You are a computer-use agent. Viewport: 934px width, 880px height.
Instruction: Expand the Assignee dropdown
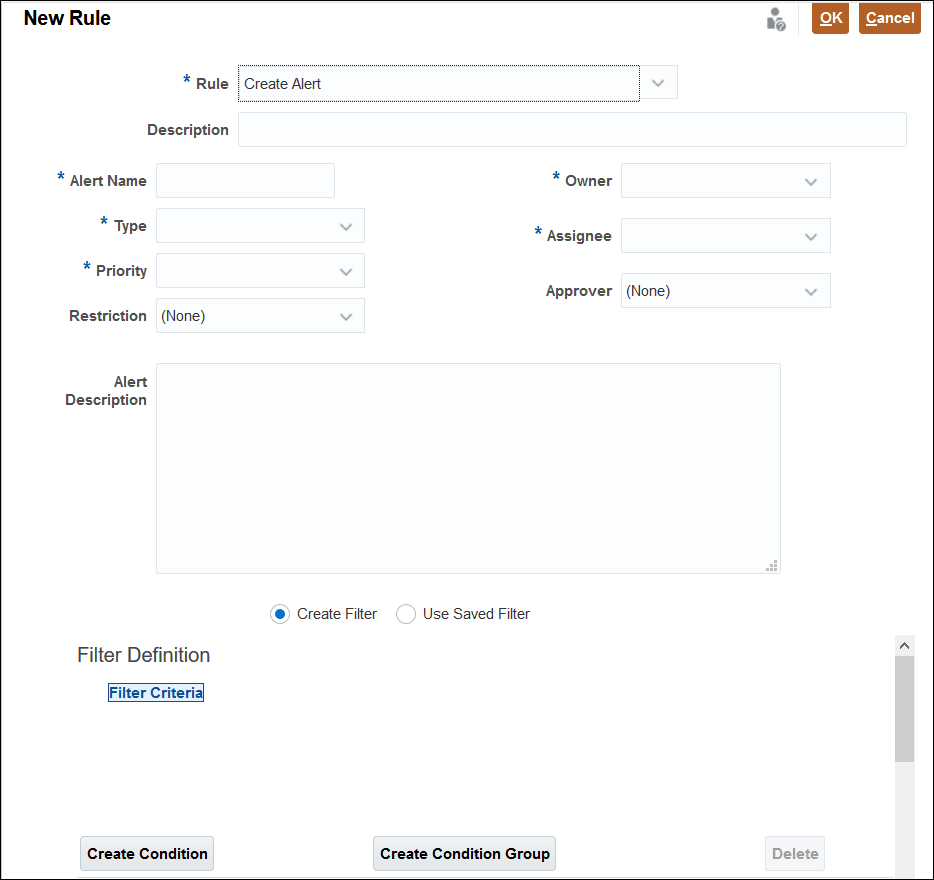pyautogui.click(x=810, y=236)
